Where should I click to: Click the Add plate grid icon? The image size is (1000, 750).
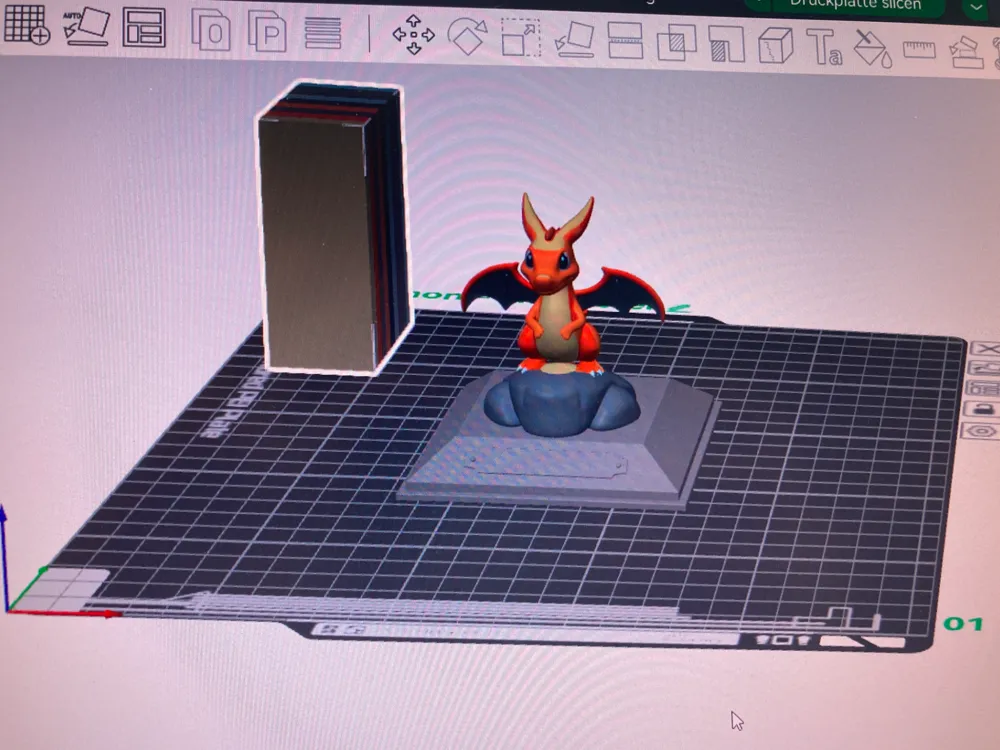pos(27,24)
